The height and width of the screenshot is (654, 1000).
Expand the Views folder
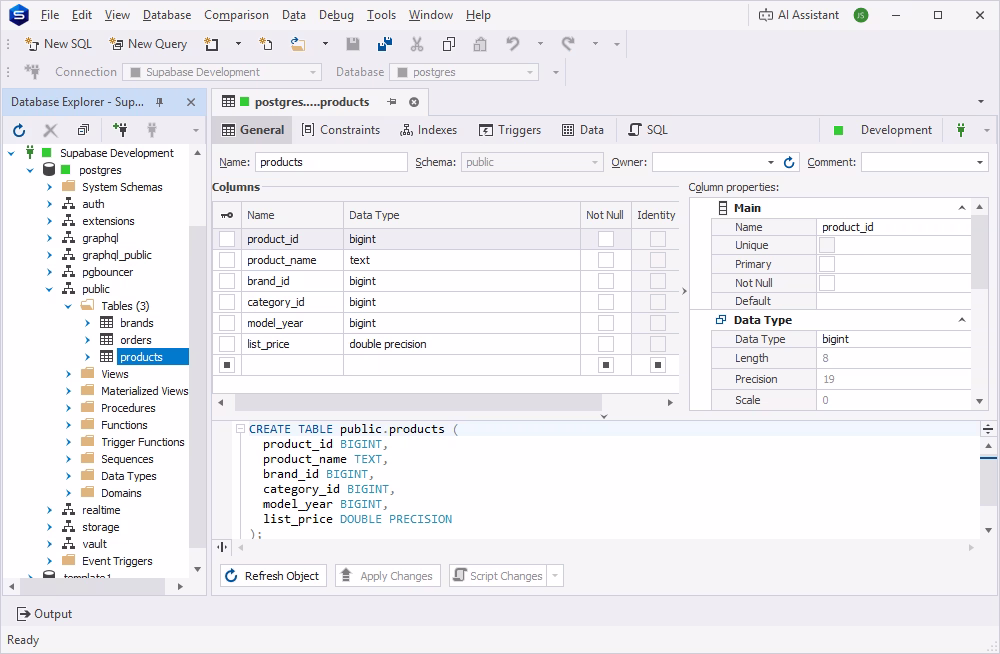pos(68,374)
